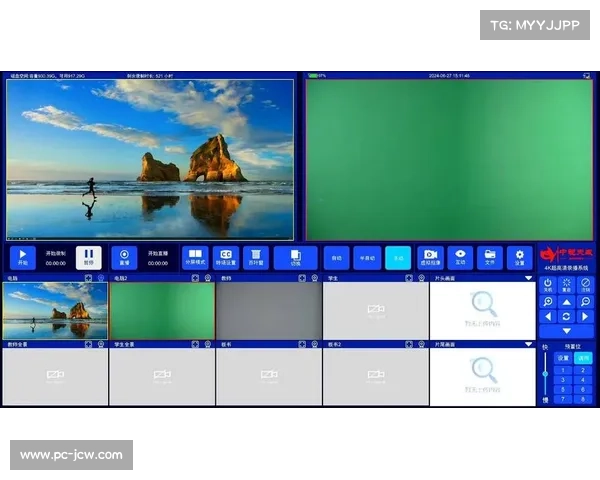
Task: Click the 设置 preset set button
Action: pos(563,357)
